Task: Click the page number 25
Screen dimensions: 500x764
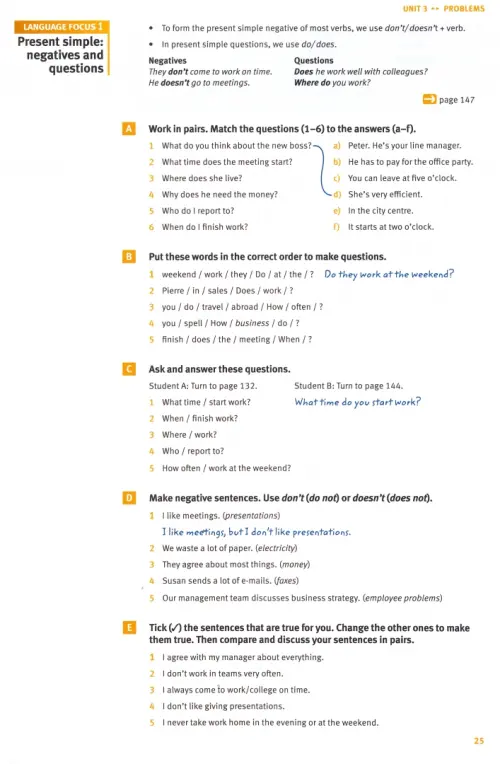Action: pyautogui.click(x=479, y=741)
